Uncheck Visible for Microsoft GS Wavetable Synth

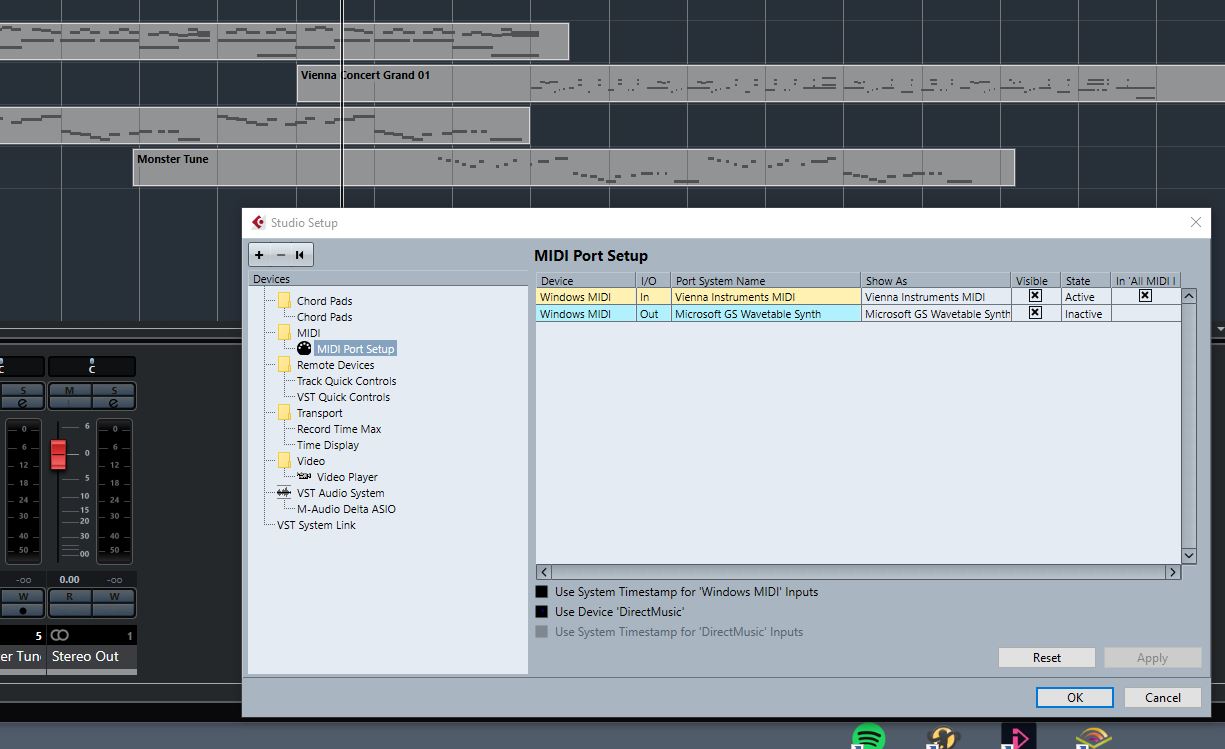1035,313
